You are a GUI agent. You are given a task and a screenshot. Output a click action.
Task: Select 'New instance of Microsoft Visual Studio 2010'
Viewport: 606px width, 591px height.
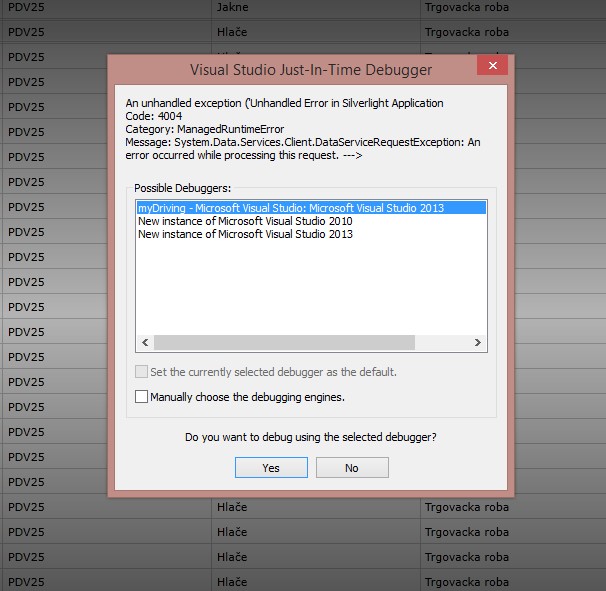point(245,221)
